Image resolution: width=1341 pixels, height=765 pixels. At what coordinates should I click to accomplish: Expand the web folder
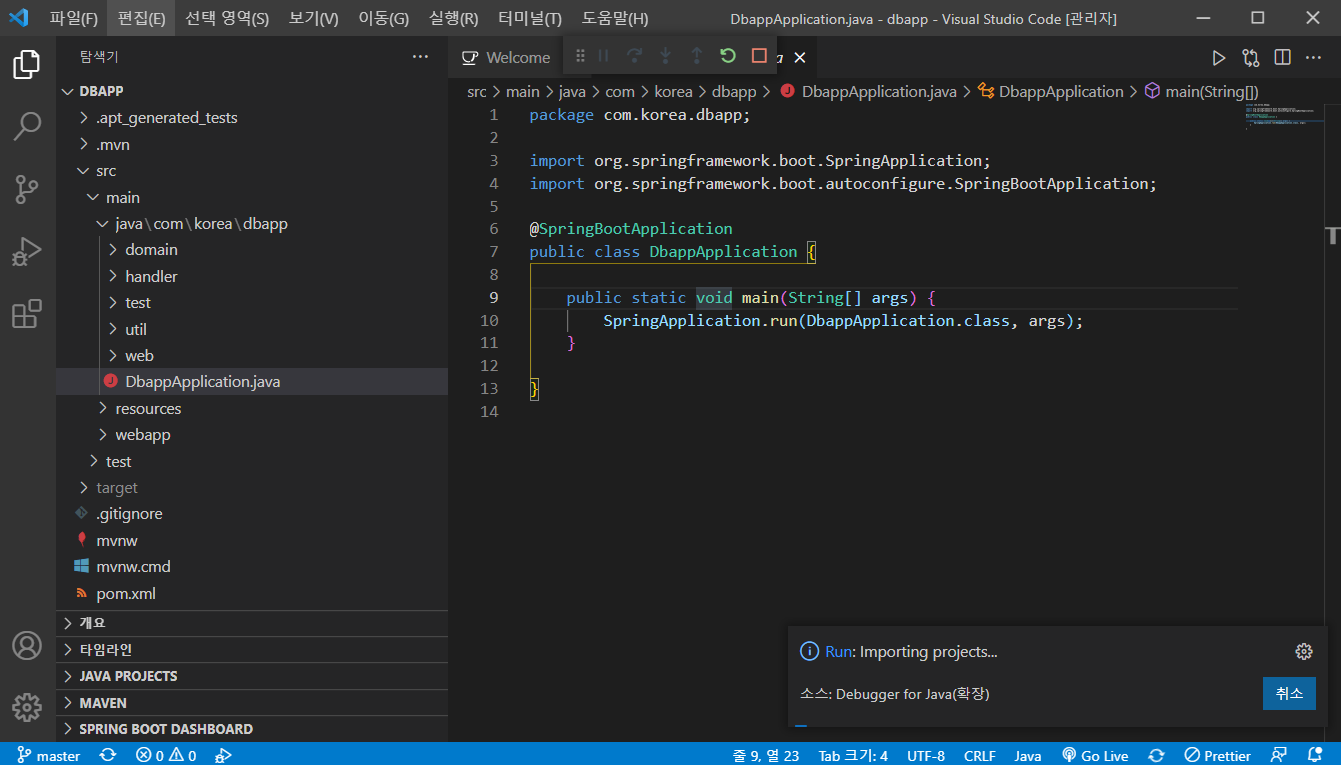252,355
